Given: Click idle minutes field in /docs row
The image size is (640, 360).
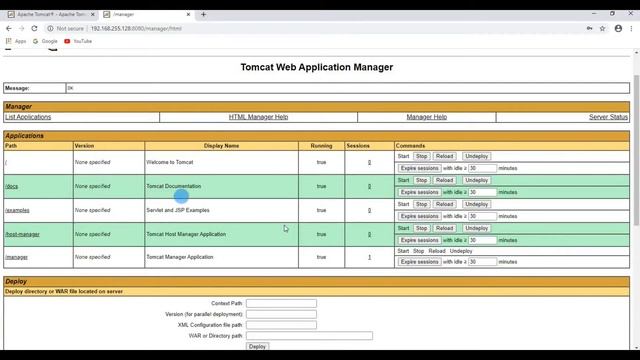Looking at the screenshot, I should pyautogui.click(x=482, y=192).
